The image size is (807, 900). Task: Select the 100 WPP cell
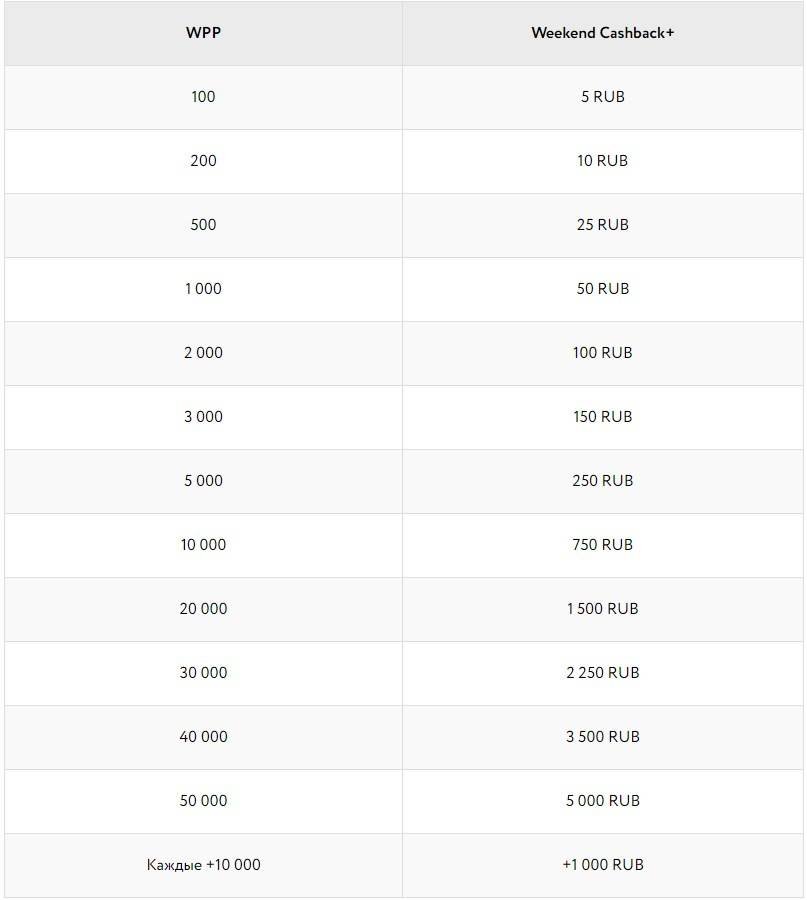[203, 97]
